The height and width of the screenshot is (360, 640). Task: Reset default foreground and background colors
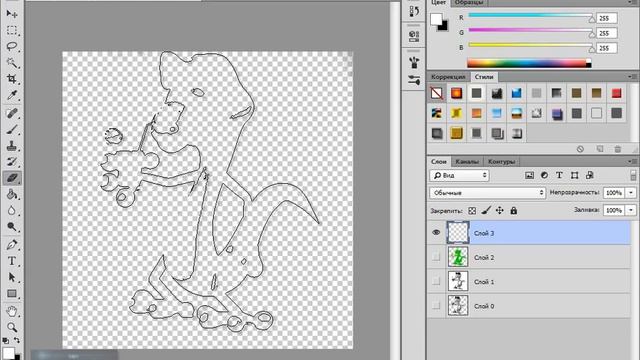tap(5, 340)
